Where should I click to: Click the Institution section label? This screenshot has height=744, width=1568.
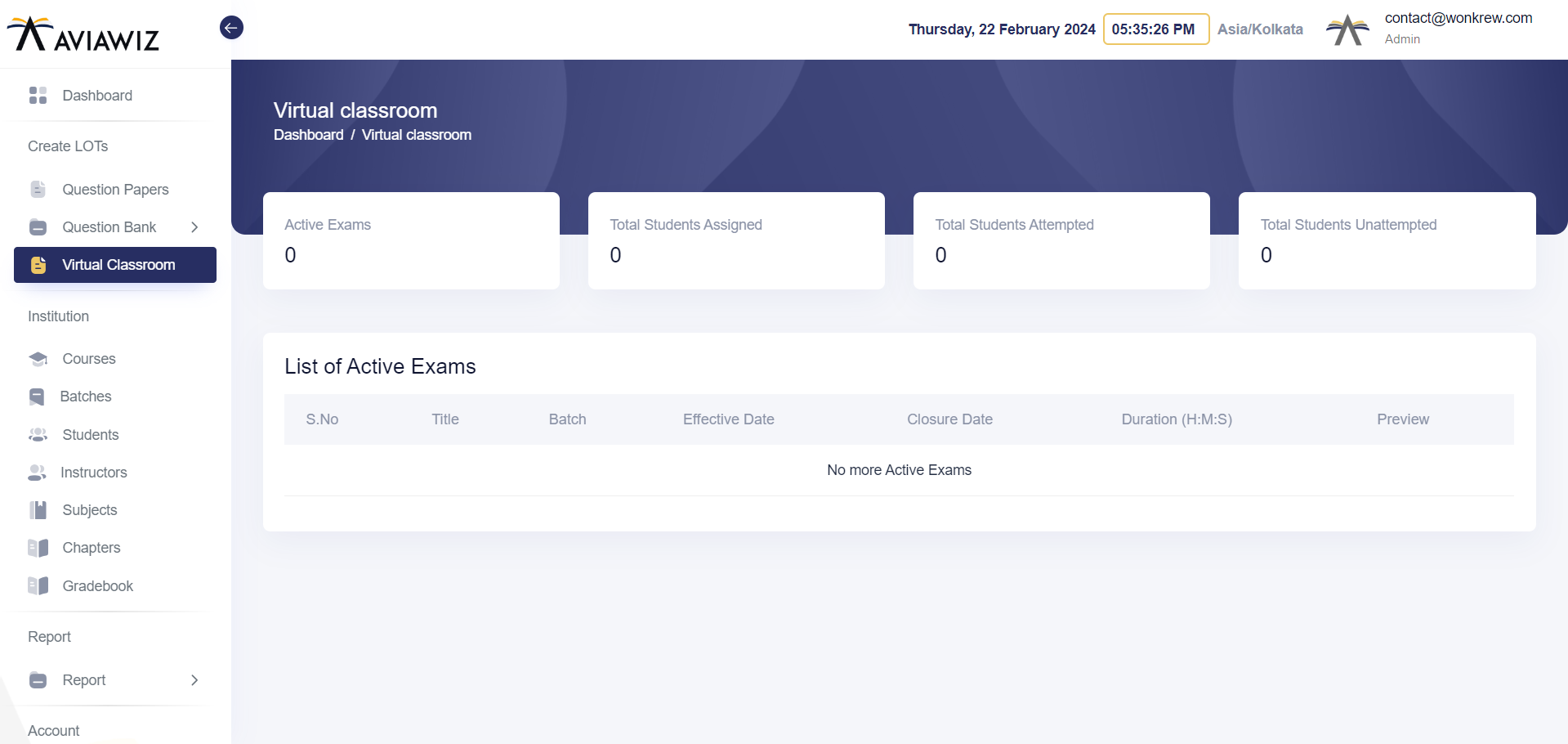pyautogui.click(x=58, y=316)
